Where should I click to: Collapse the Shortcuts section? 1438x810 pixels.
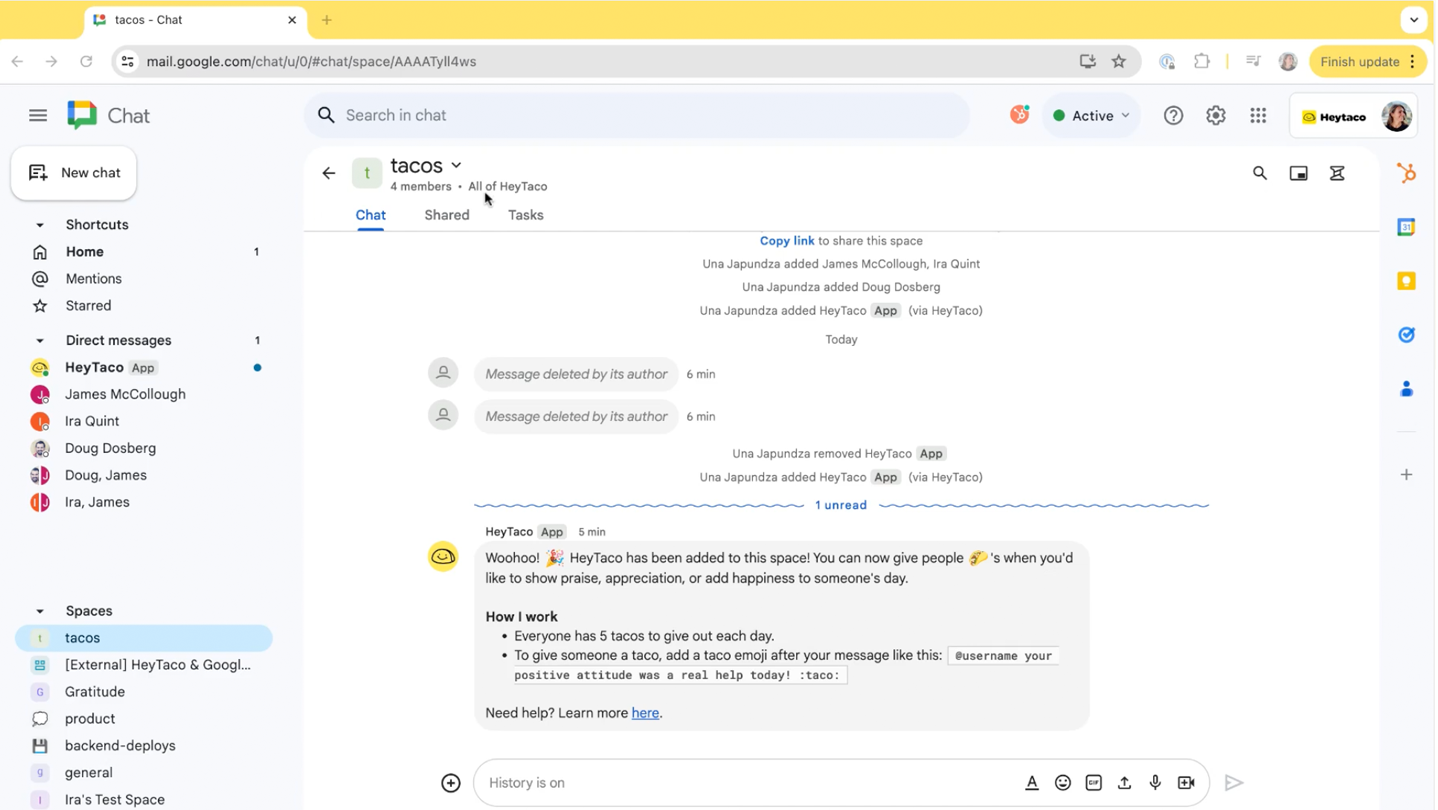(40, 225)
